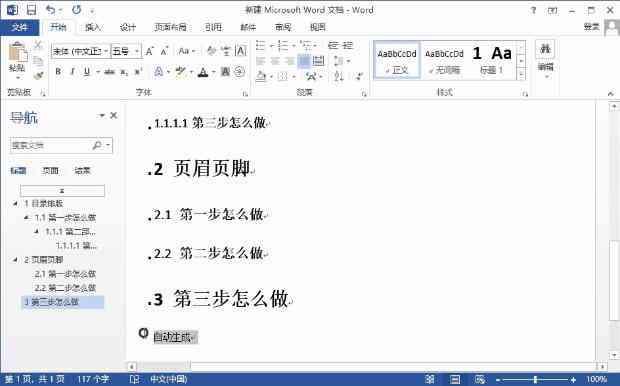Image resolution: width=620 pixels, height=386 pixels.
Task: Click the Redo/Repeat arrow
Action: tap(76, 9)
